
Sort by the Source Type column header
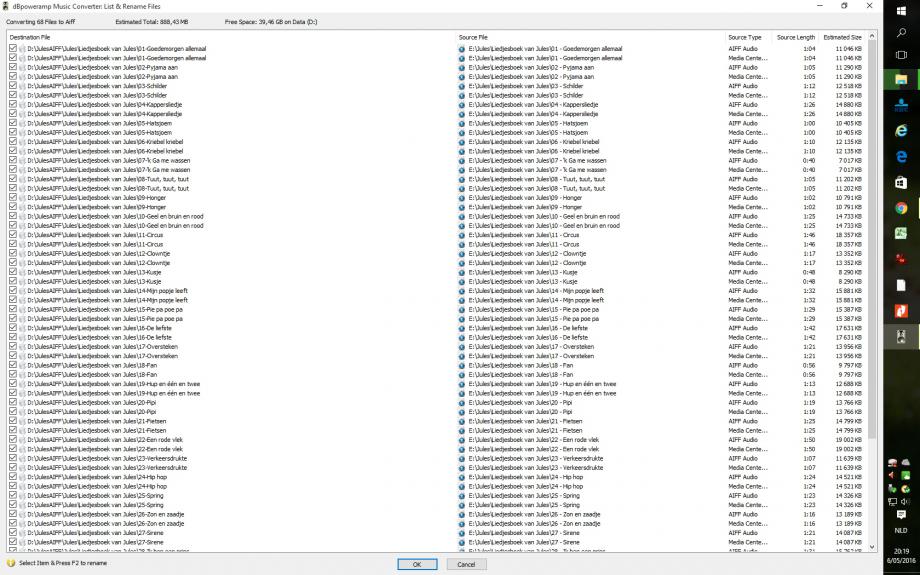(745, 37)
